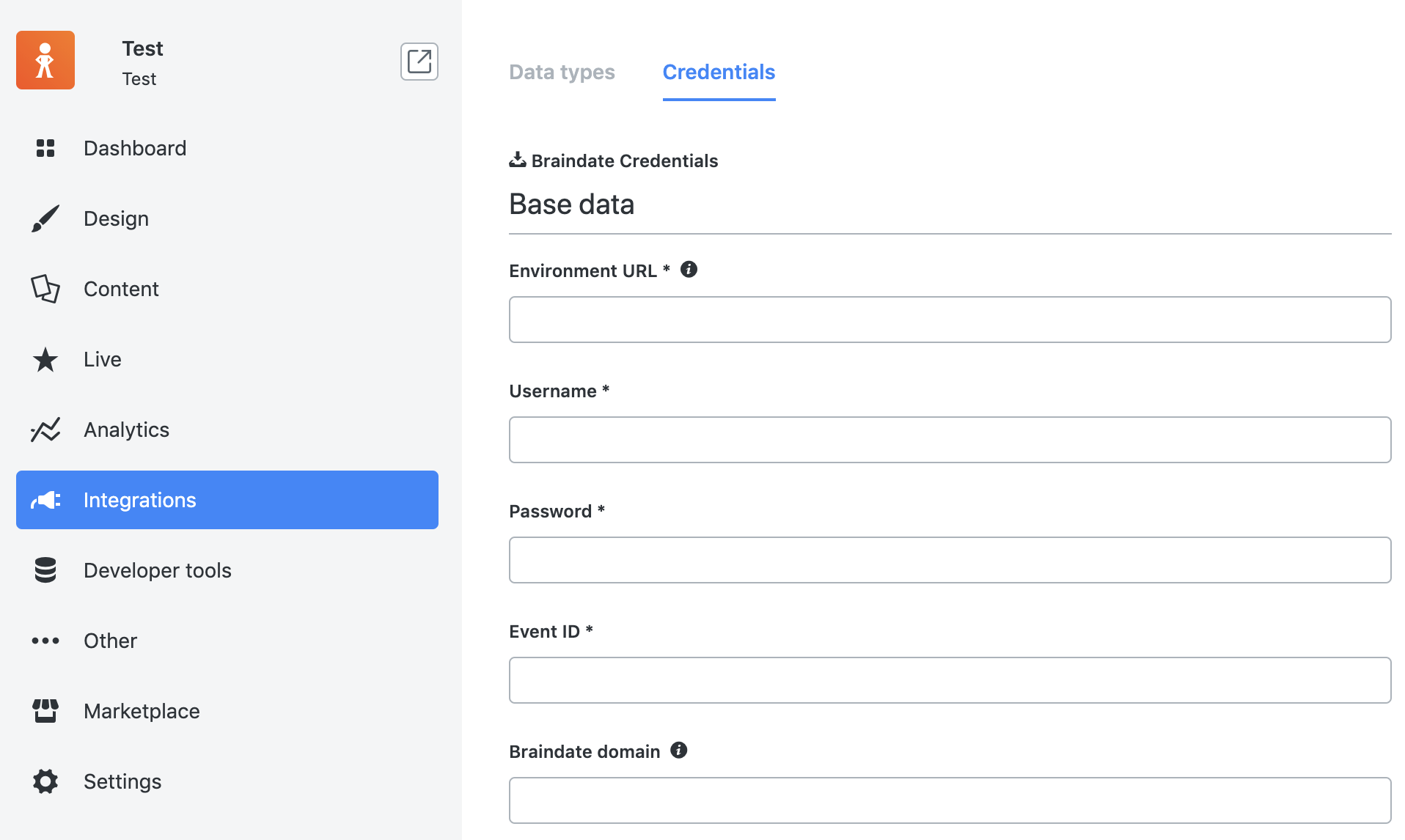Open Developer tools via the database icon
Image resolution: width=1405 pixels, height=840 pixels.
coord(45,570)
